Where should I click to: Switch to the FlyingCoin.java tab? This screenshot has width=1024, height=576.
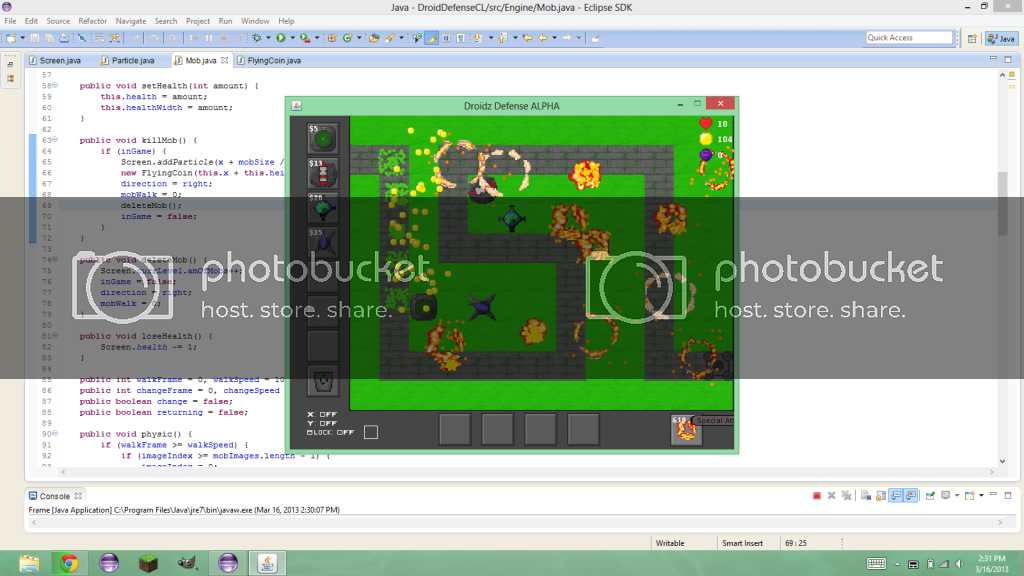pos(269,60)
